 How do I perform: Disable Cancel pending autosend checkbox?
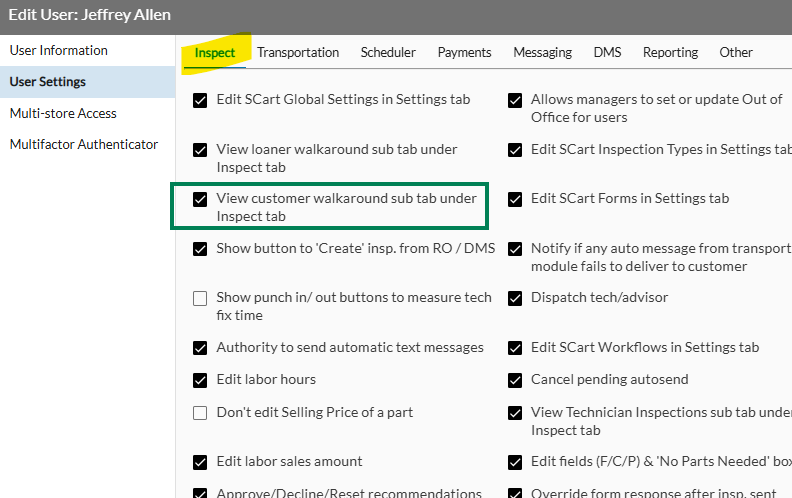(x=515, y=380)
